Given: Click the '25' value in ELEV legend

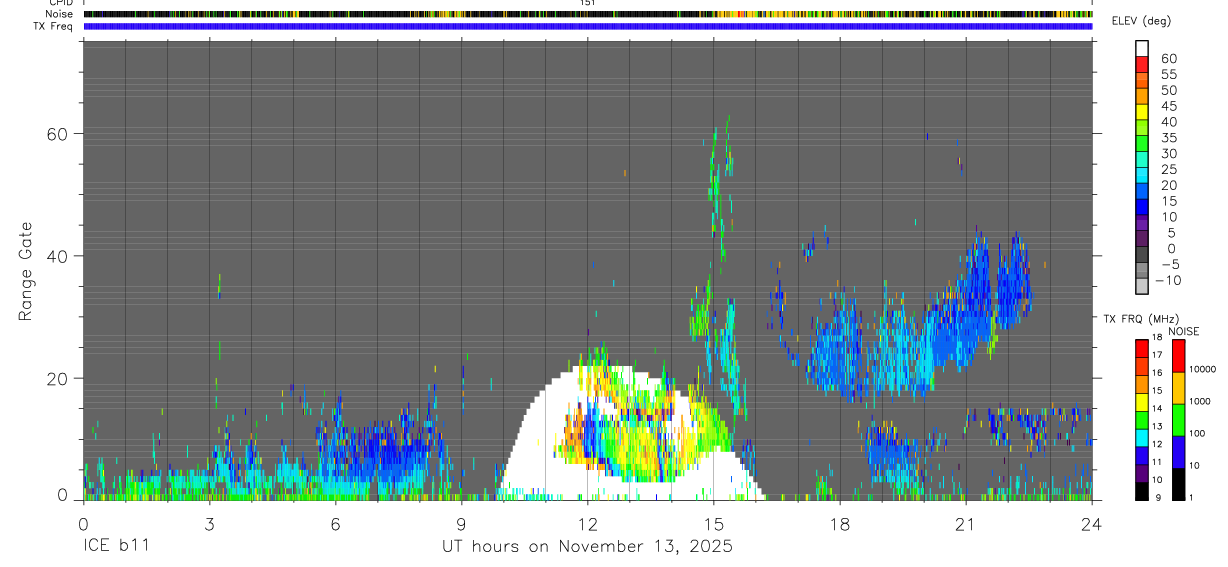Looking at the screenshot, I should pos(1168,169).
